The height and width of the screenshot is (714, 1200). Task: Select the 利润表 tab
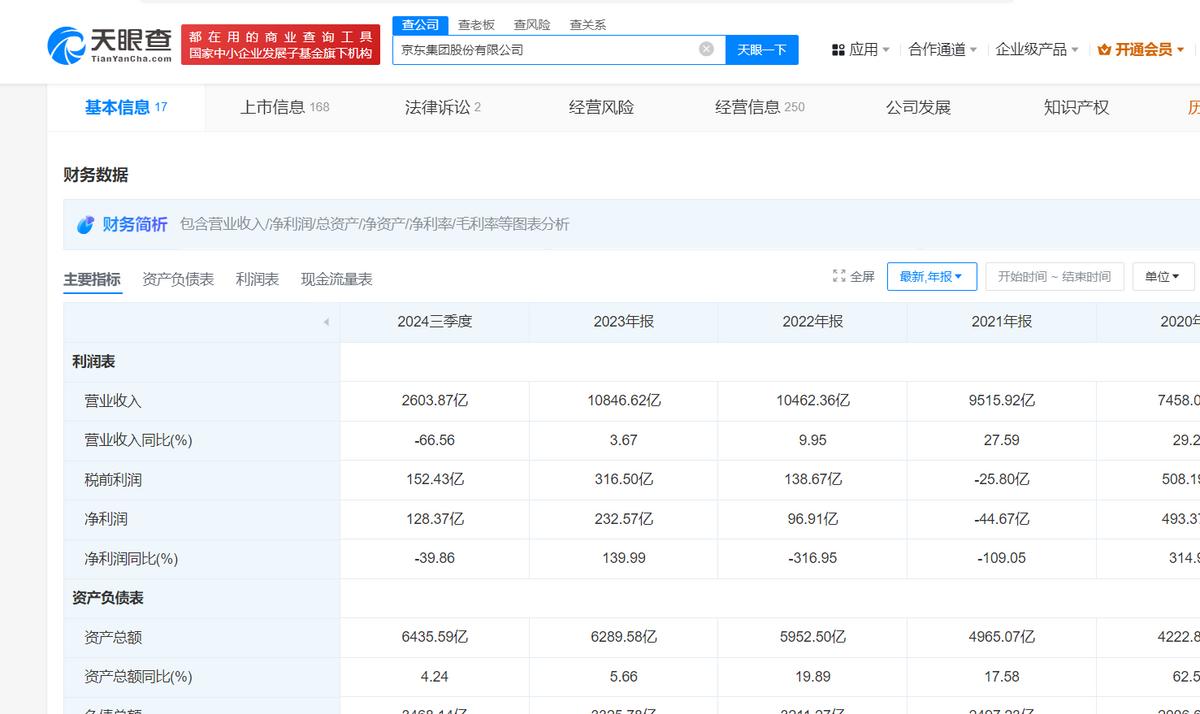click(257, 279)
